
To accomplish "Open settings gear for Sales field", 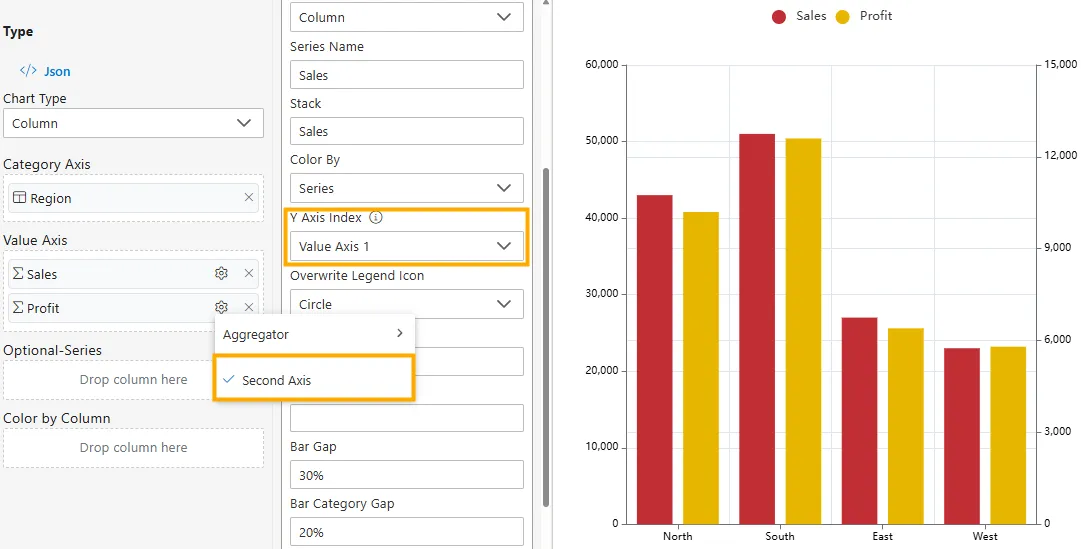I will click(x=221, y=274).
